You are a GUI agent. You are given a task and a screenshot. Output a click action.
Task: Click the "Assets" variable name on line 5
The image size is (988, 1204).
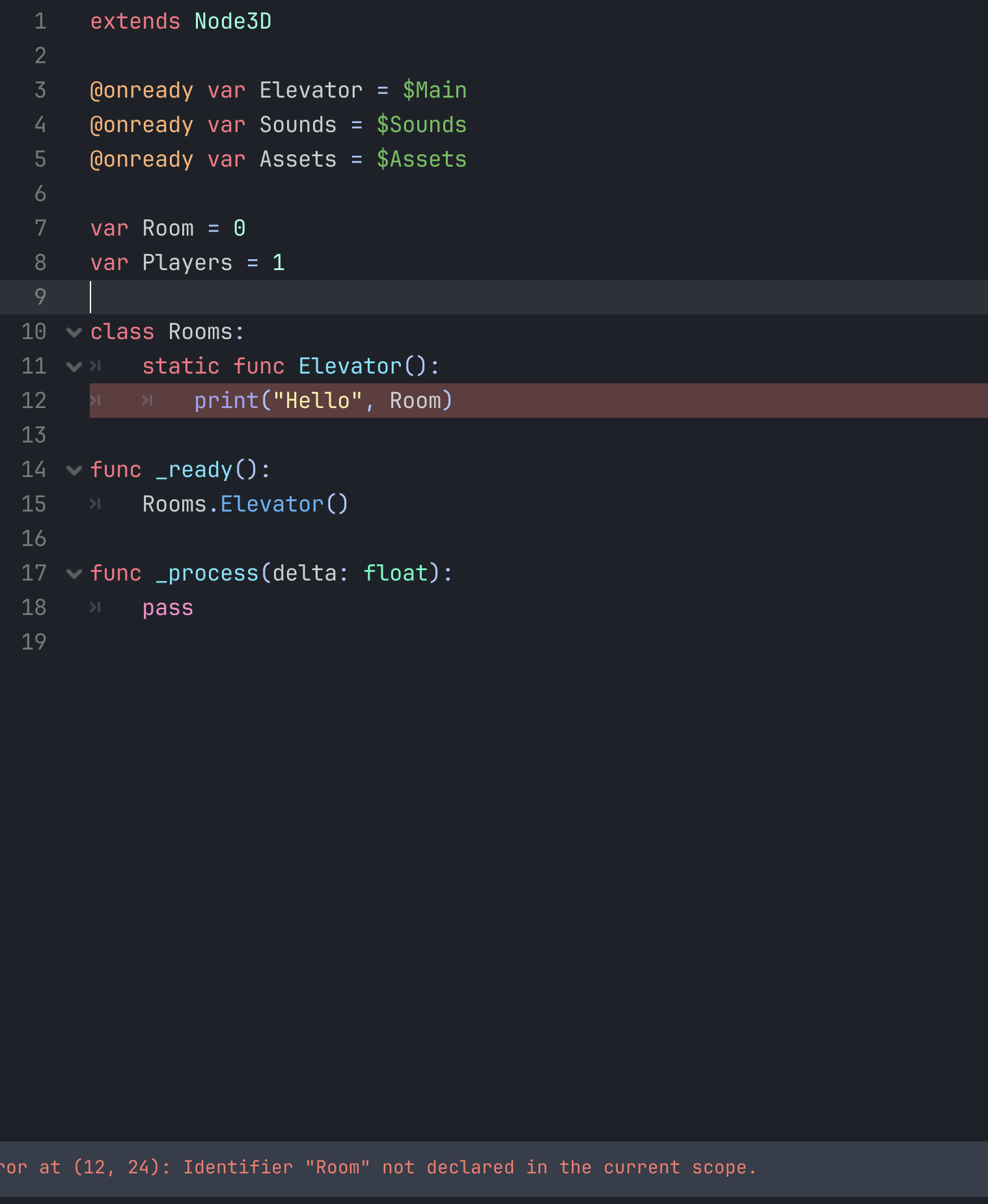[298, 159]
